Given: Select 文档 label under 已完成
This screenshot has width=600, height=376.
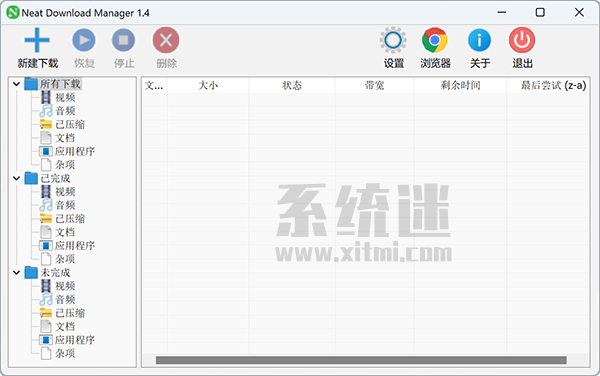Looking at the screenshot, I should click(x=65, y=232).
